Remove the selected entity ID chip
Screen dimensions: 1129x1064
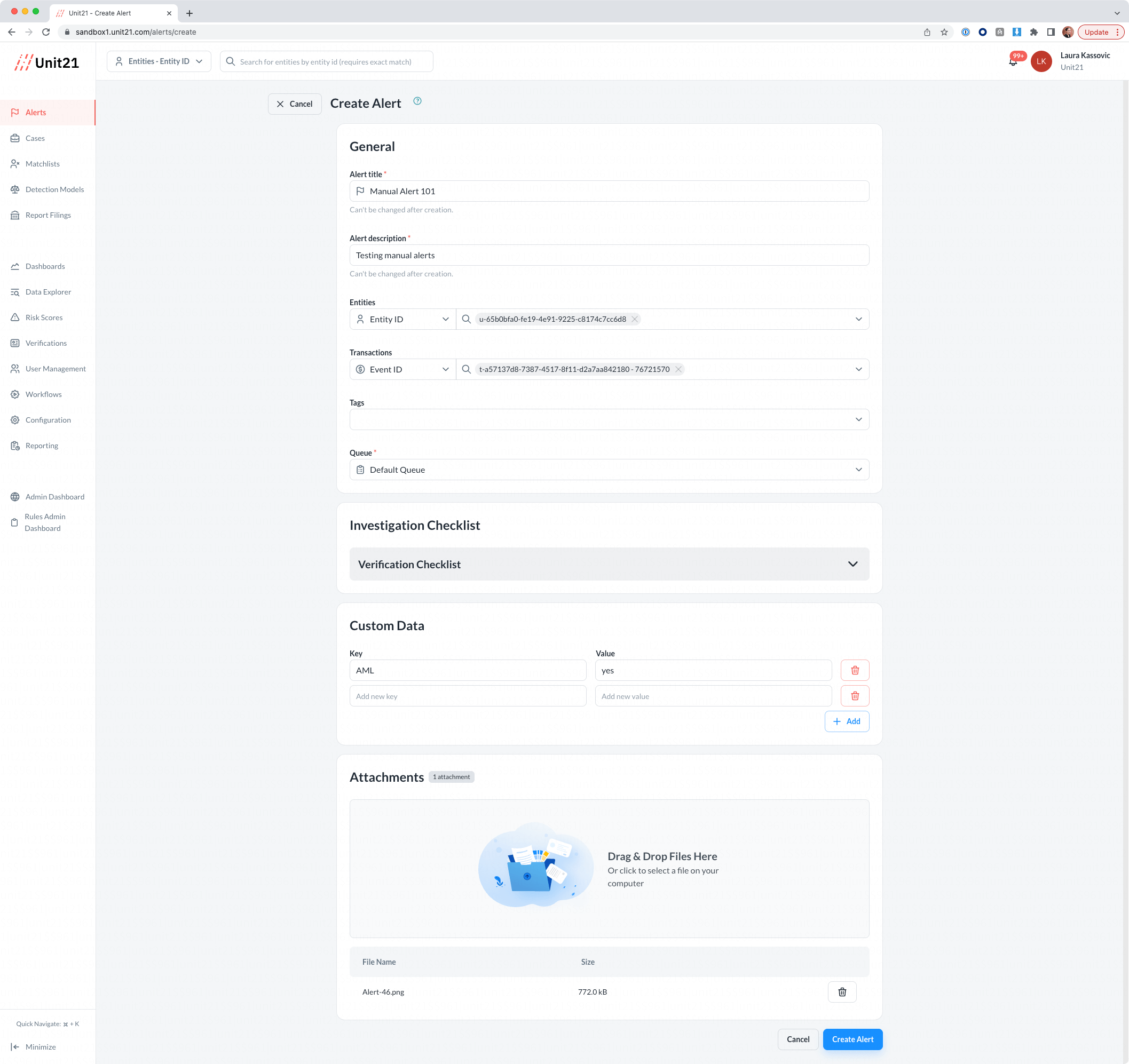click(x=635, y=319)
